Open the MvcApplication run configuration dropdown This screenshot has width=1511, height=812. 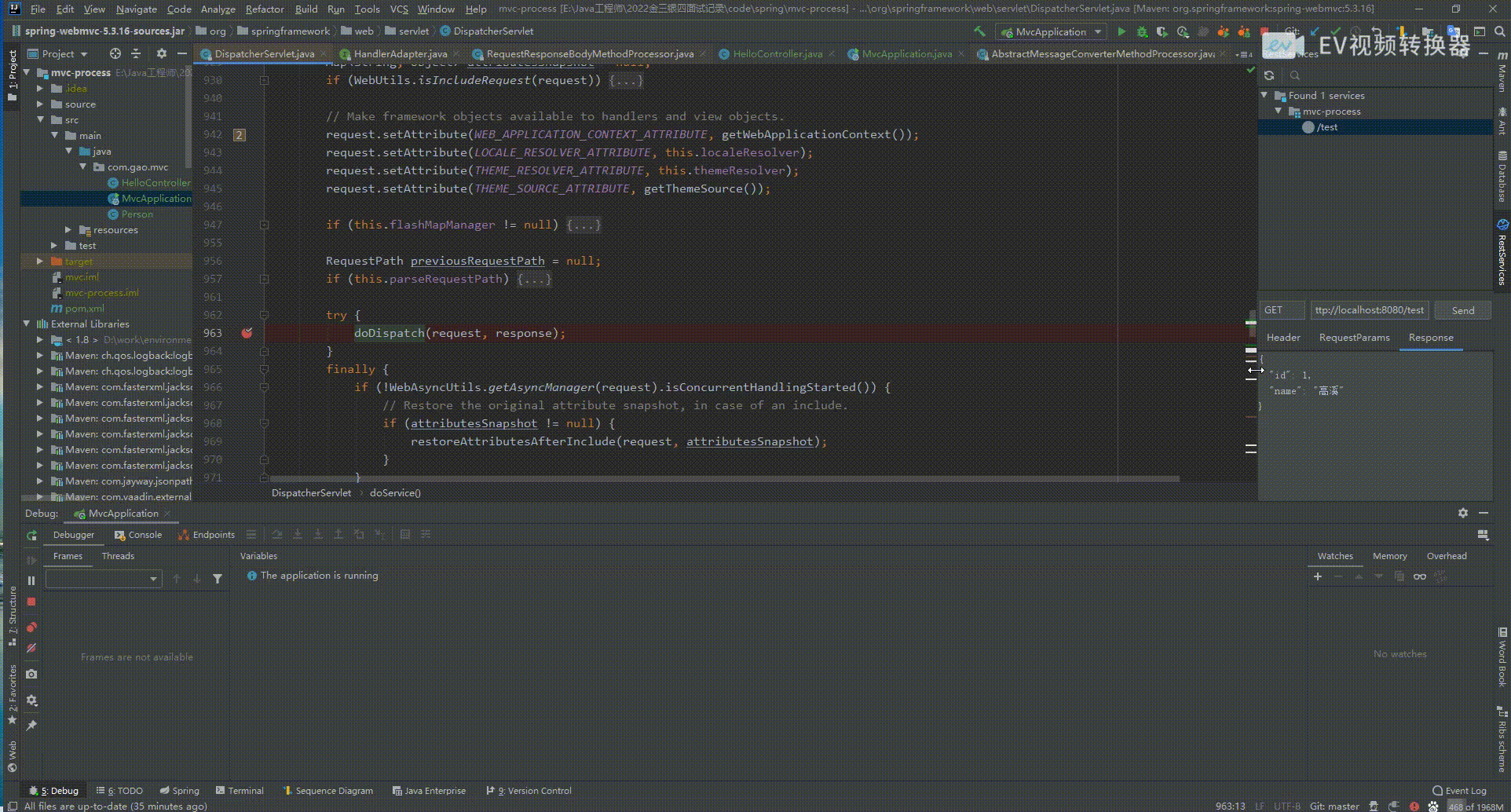pos(1051,31)
